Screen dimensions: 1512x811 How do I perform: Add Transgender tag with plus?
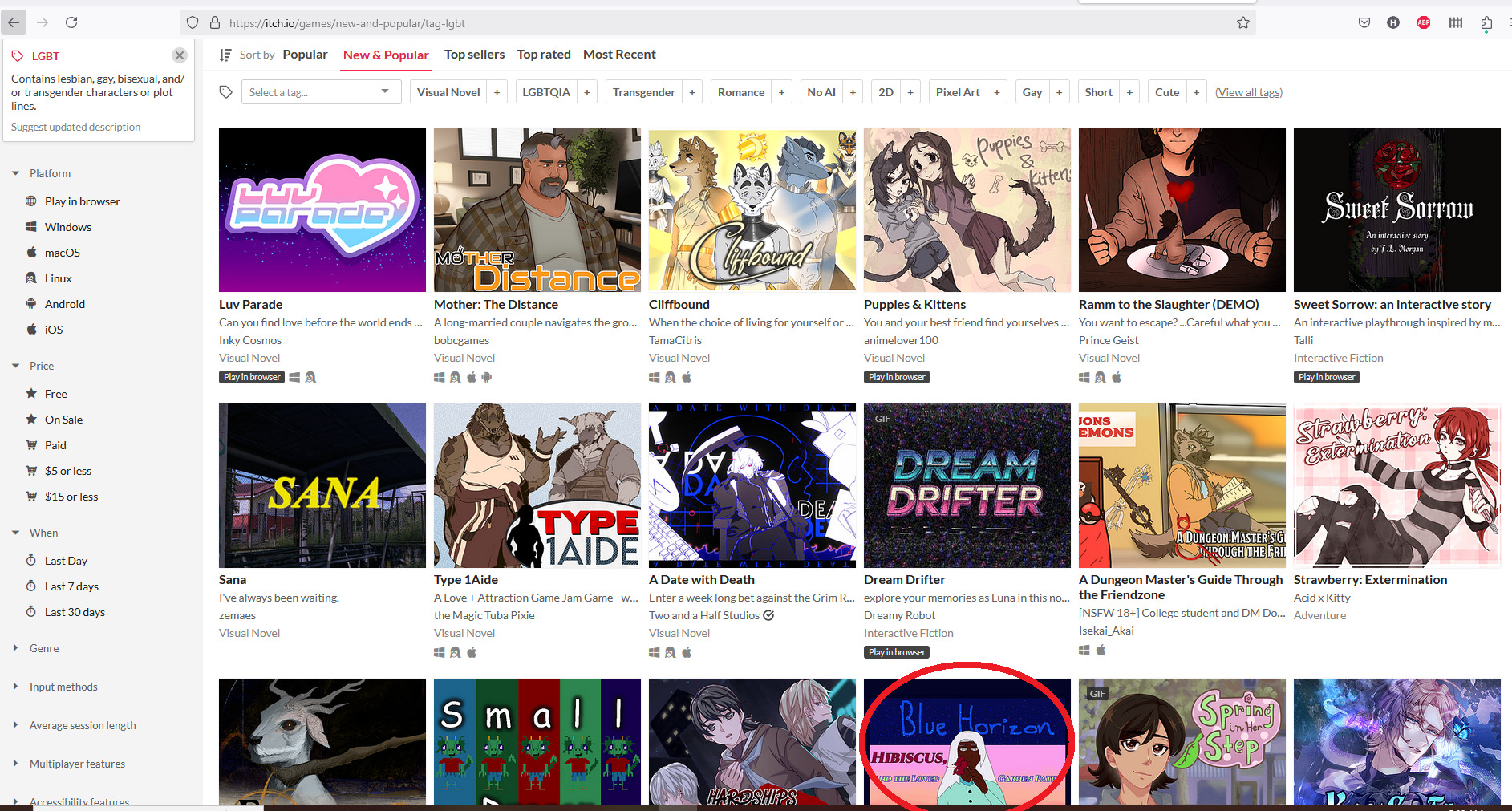(692, 92)
